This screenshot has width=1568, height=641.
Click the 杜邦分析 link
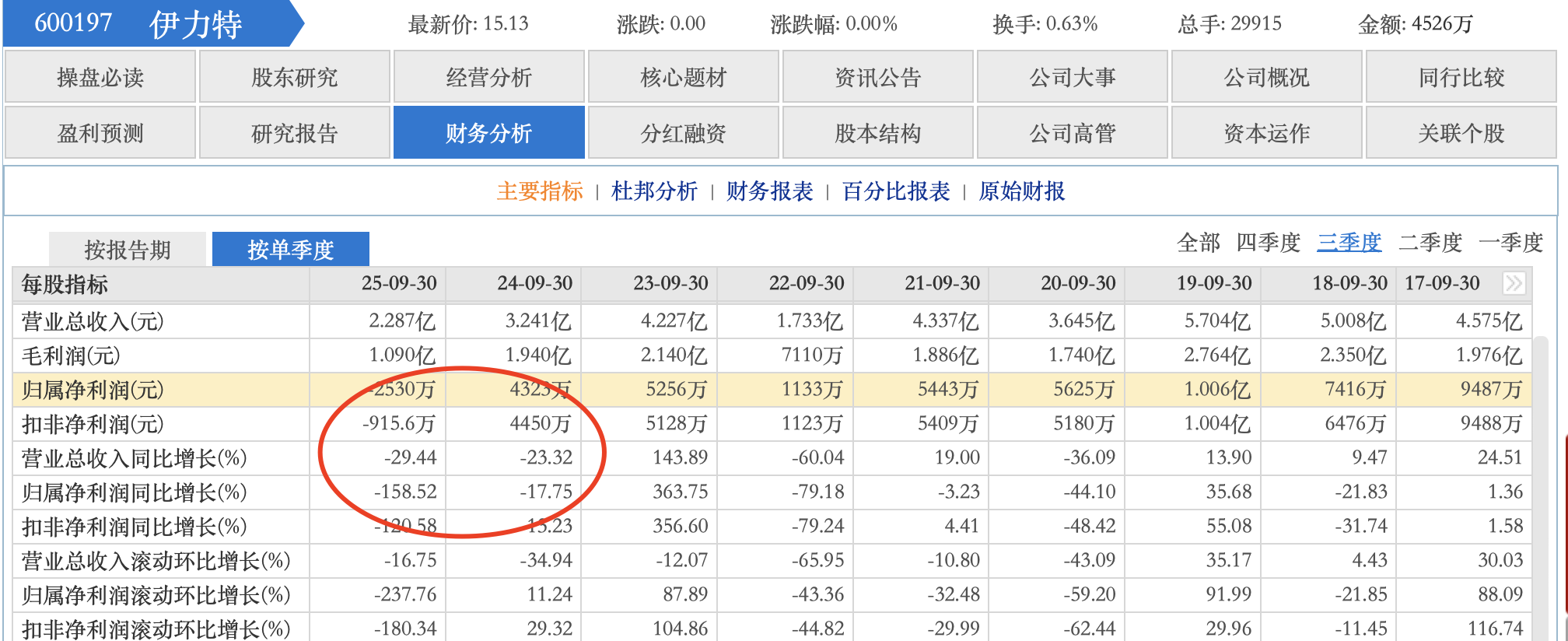coord(654,191)
